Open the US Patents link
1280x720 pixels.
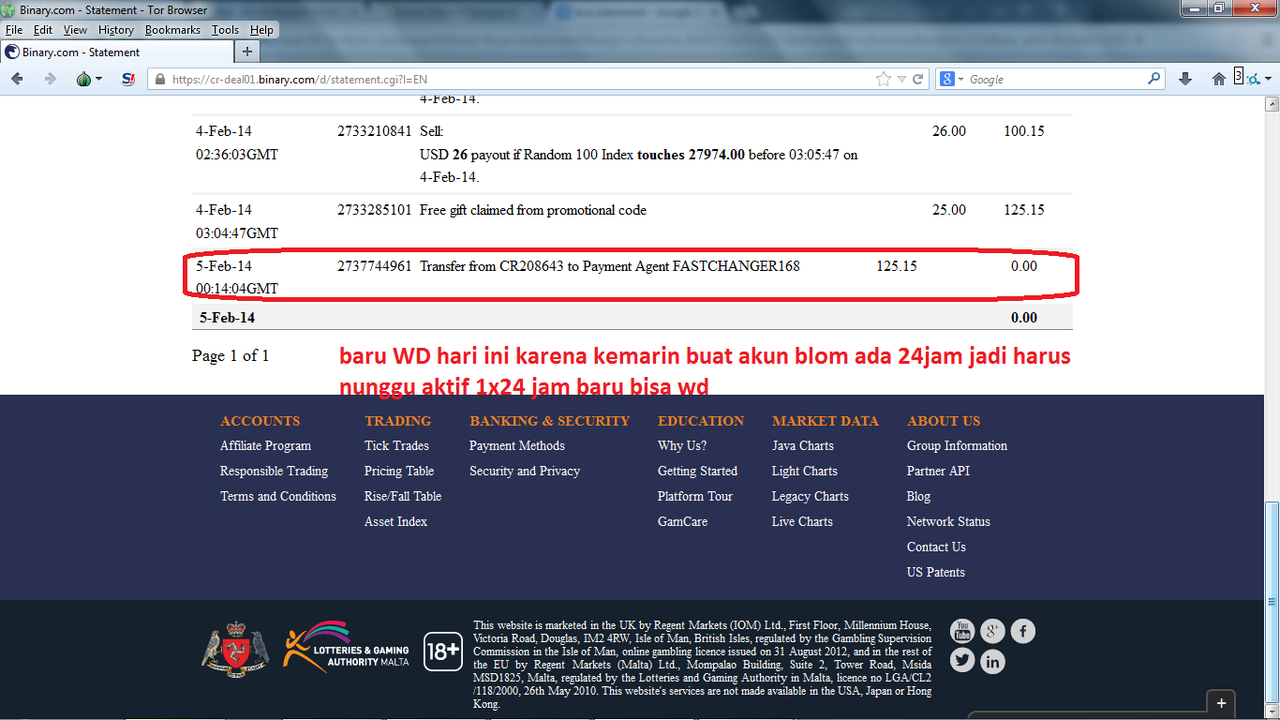tap(936, 572)
